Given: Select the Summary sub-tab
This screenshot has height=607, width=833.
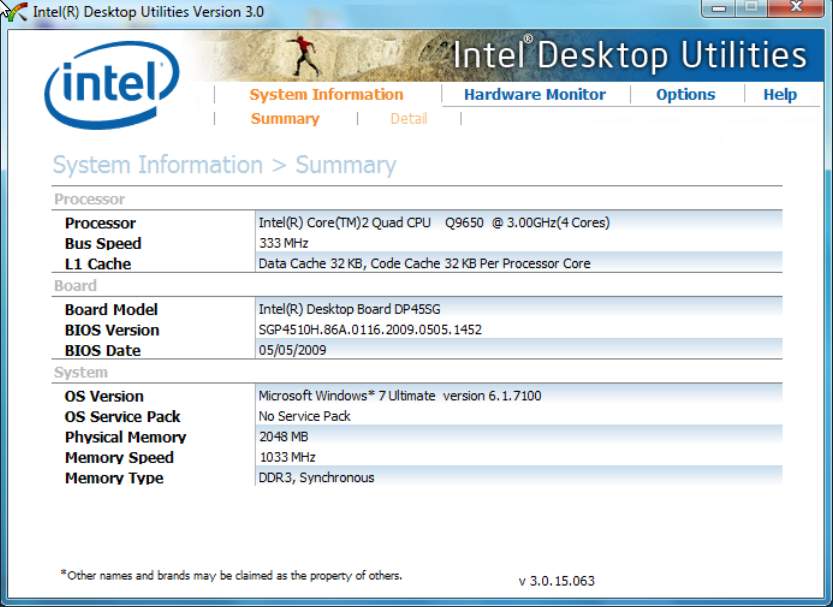Looking at the screenshot, I should [x=285, y=118].
